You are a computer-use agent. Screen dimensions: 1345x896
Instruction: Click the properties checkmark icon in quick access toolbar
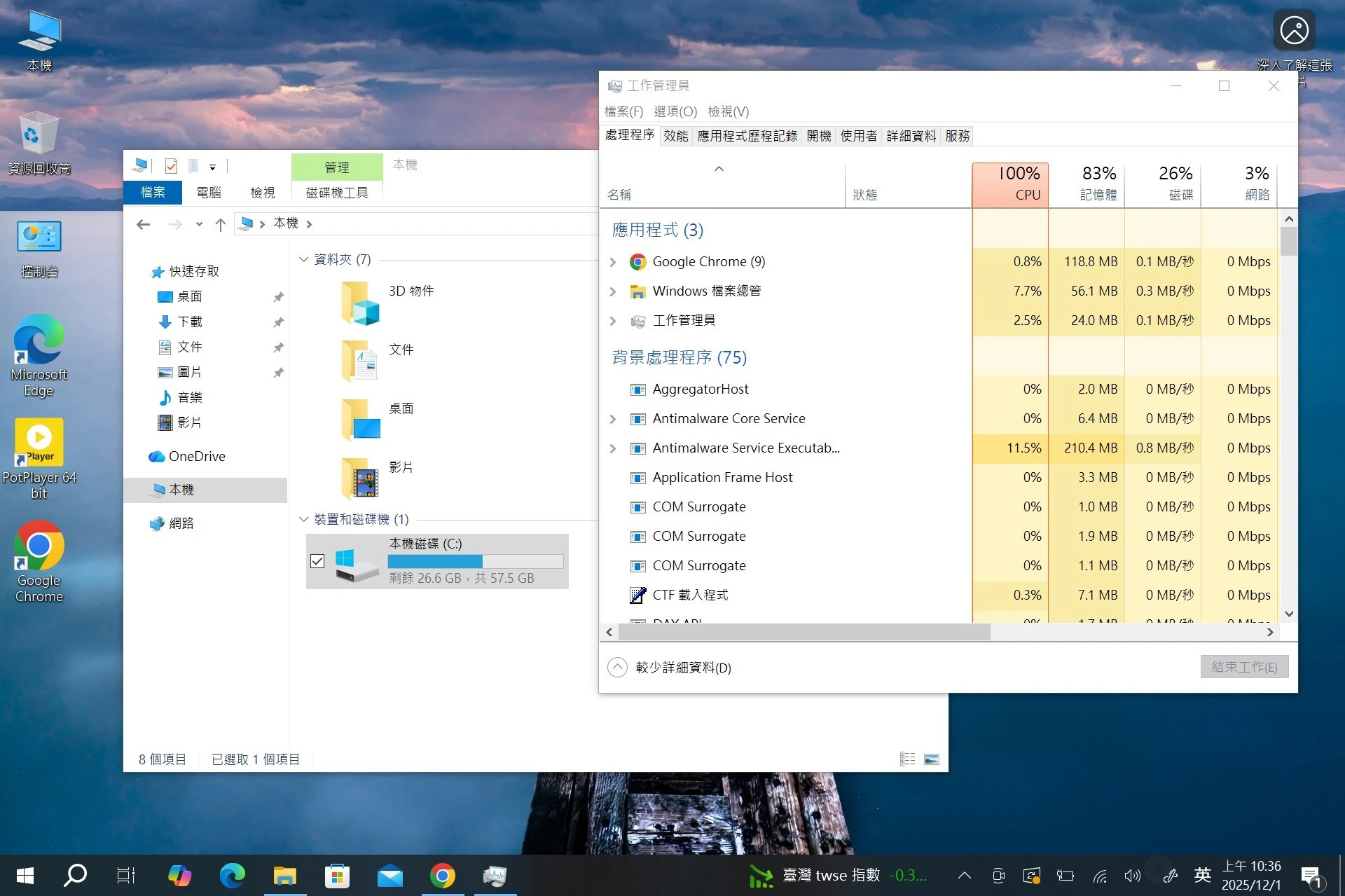[x=171, y=166]
